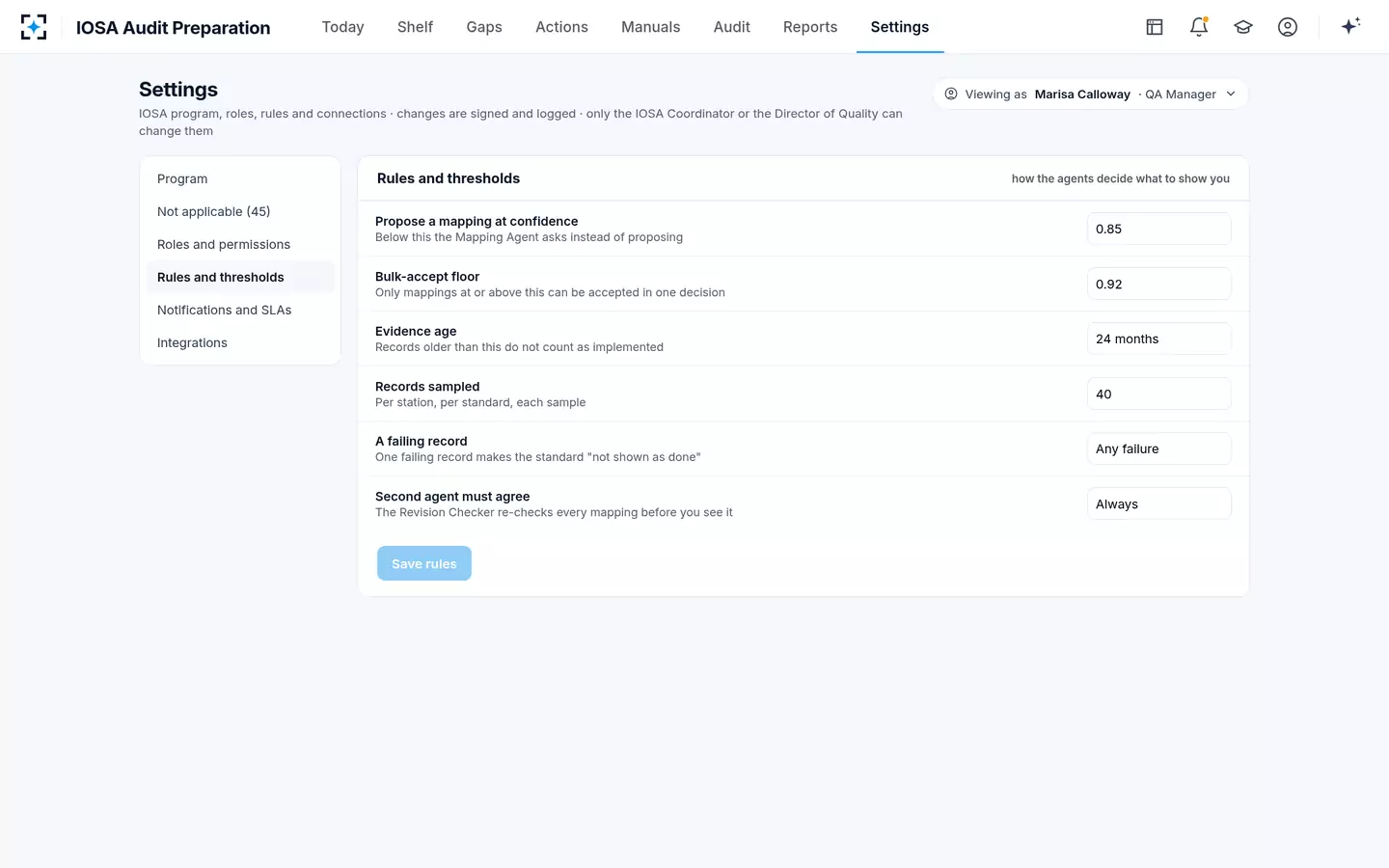Click the 'Second agent must agree' label
Image resolution: width=1389 pixels, height=868 pixels.
pos(452,497)
